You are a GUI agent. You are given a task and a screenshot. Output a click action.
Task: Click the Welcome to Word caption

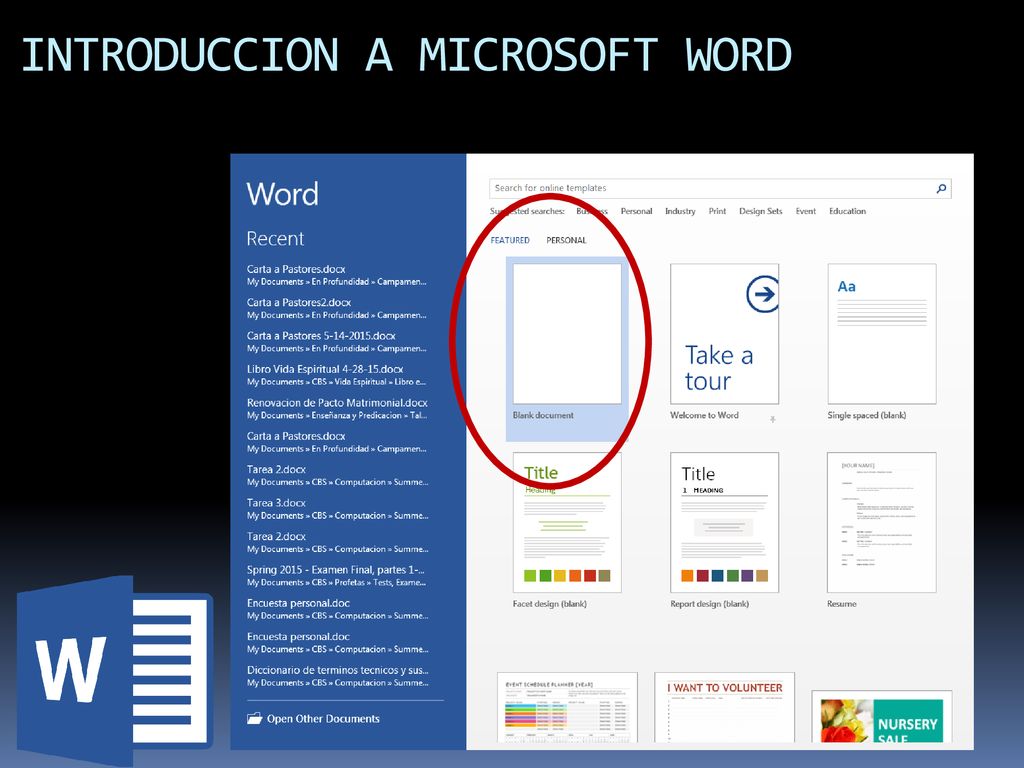704,415
